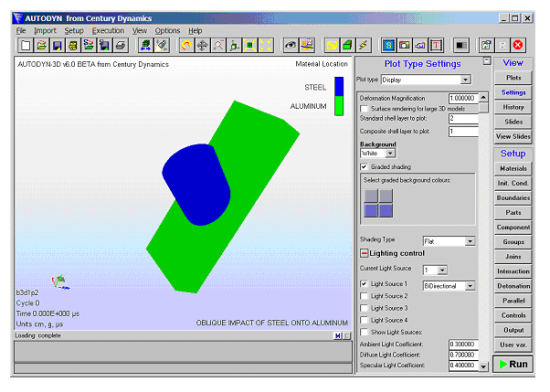Select the Zoom magnifier tool
Image resolution: width=550 pixels, height=392 pixels.
[218, 45]
